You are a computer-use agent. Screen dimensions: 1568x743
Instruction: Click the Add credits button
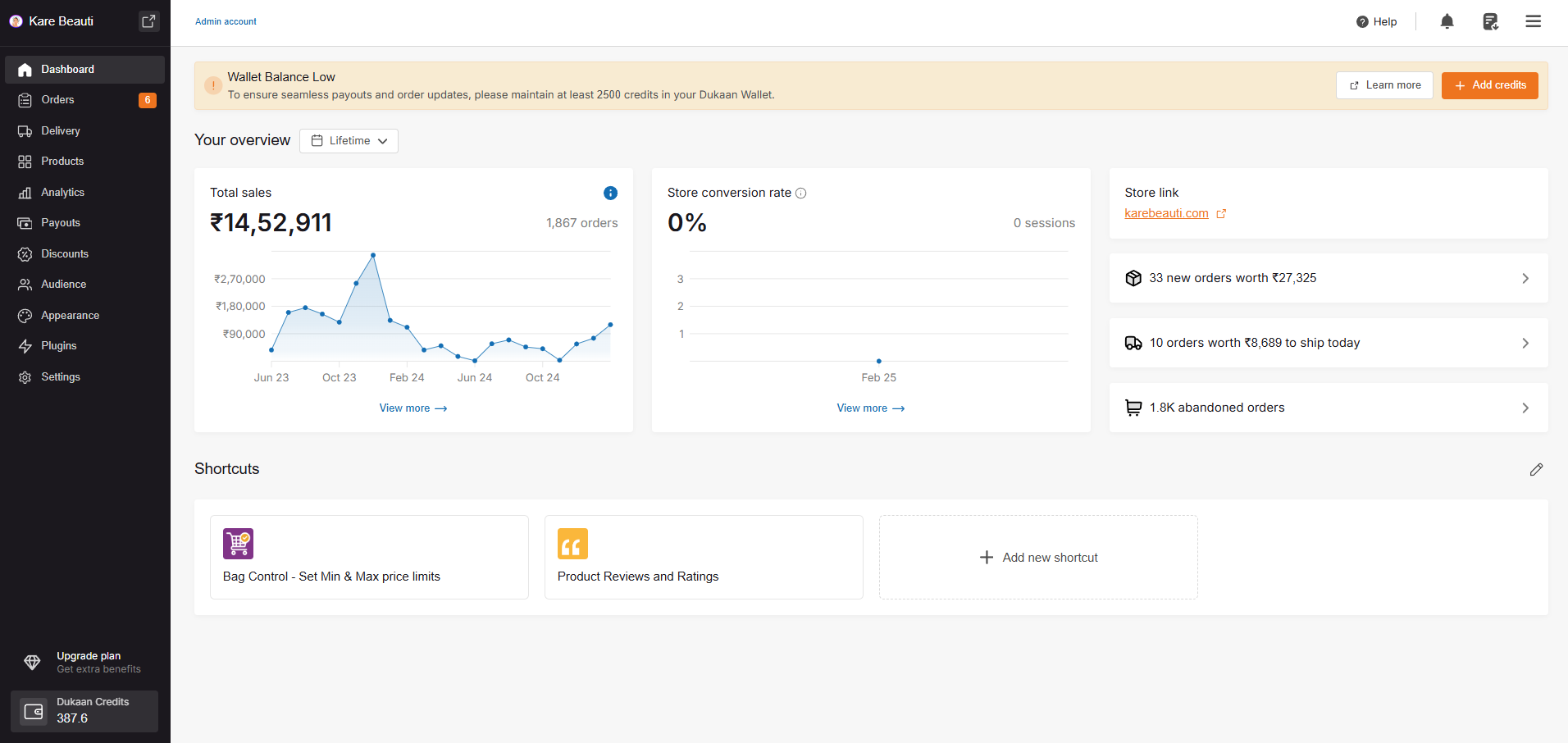pos(1489,85)
